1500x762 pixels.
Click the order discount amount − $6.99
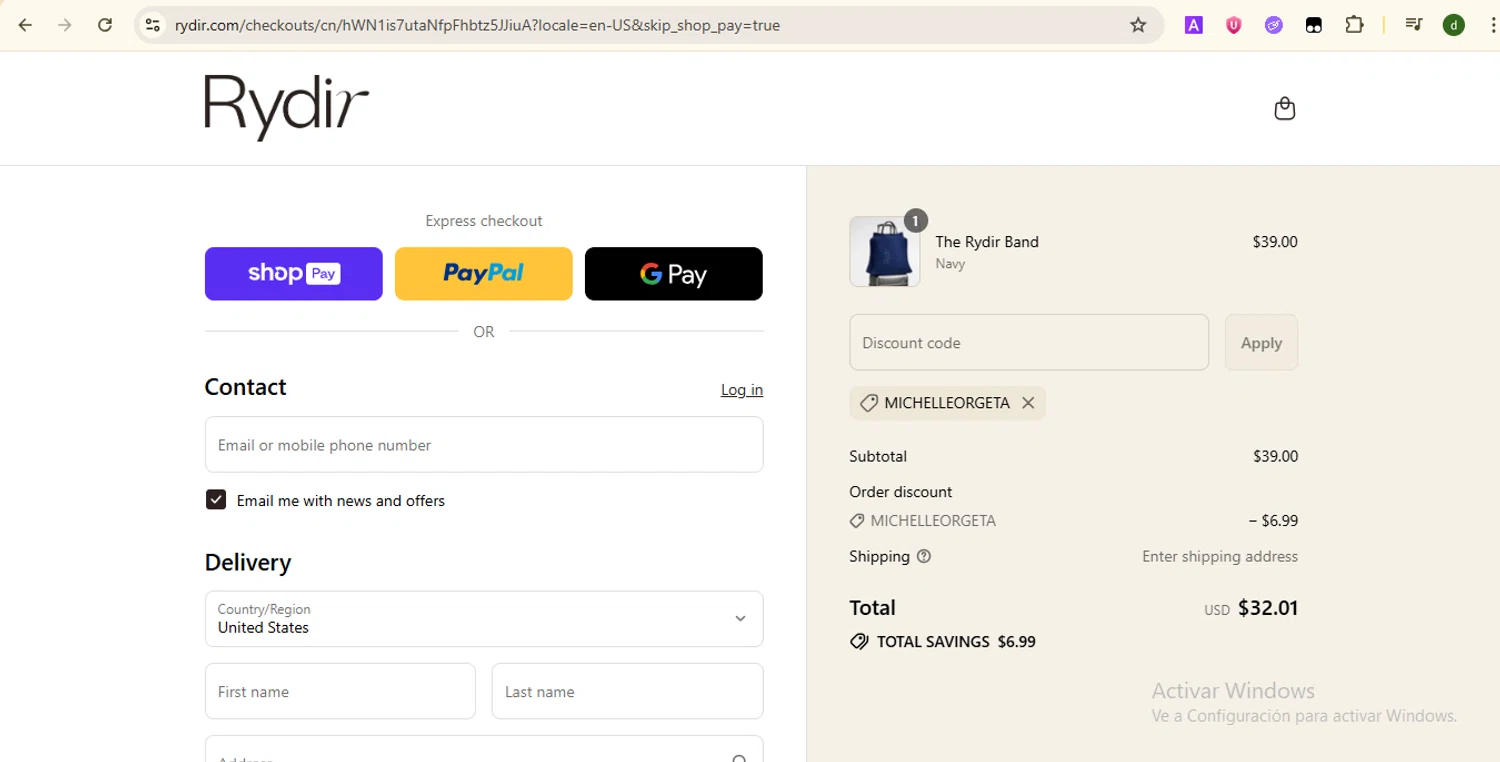click(1273, 520)
